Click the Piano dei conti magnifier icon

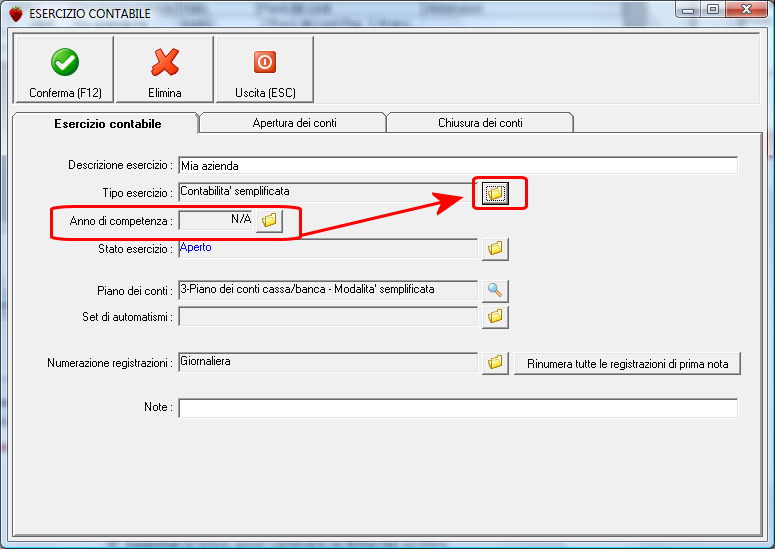click(x=495, y=291)
